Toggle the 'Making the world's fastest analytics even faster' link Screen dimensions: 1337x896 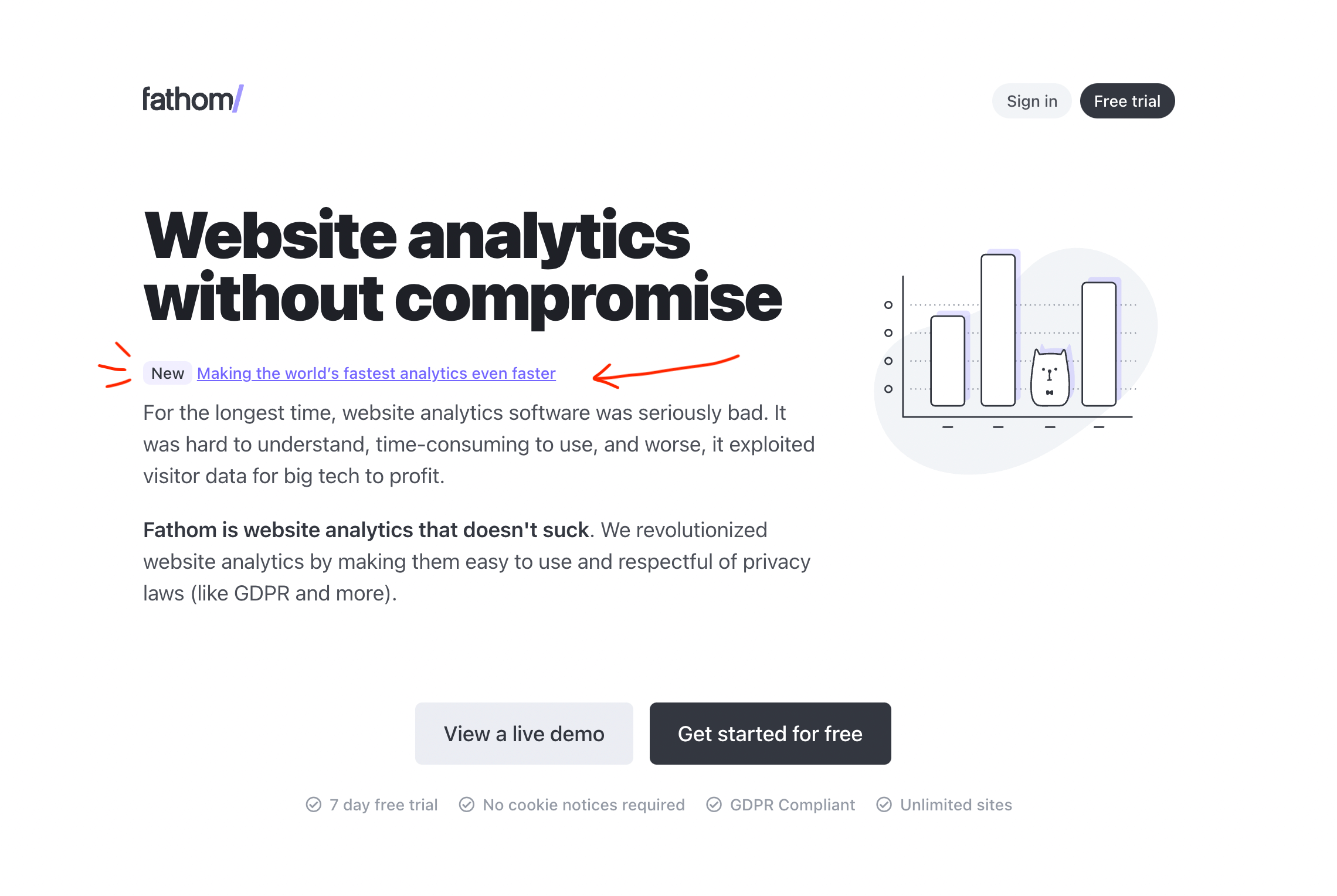[x=376, y=374]
